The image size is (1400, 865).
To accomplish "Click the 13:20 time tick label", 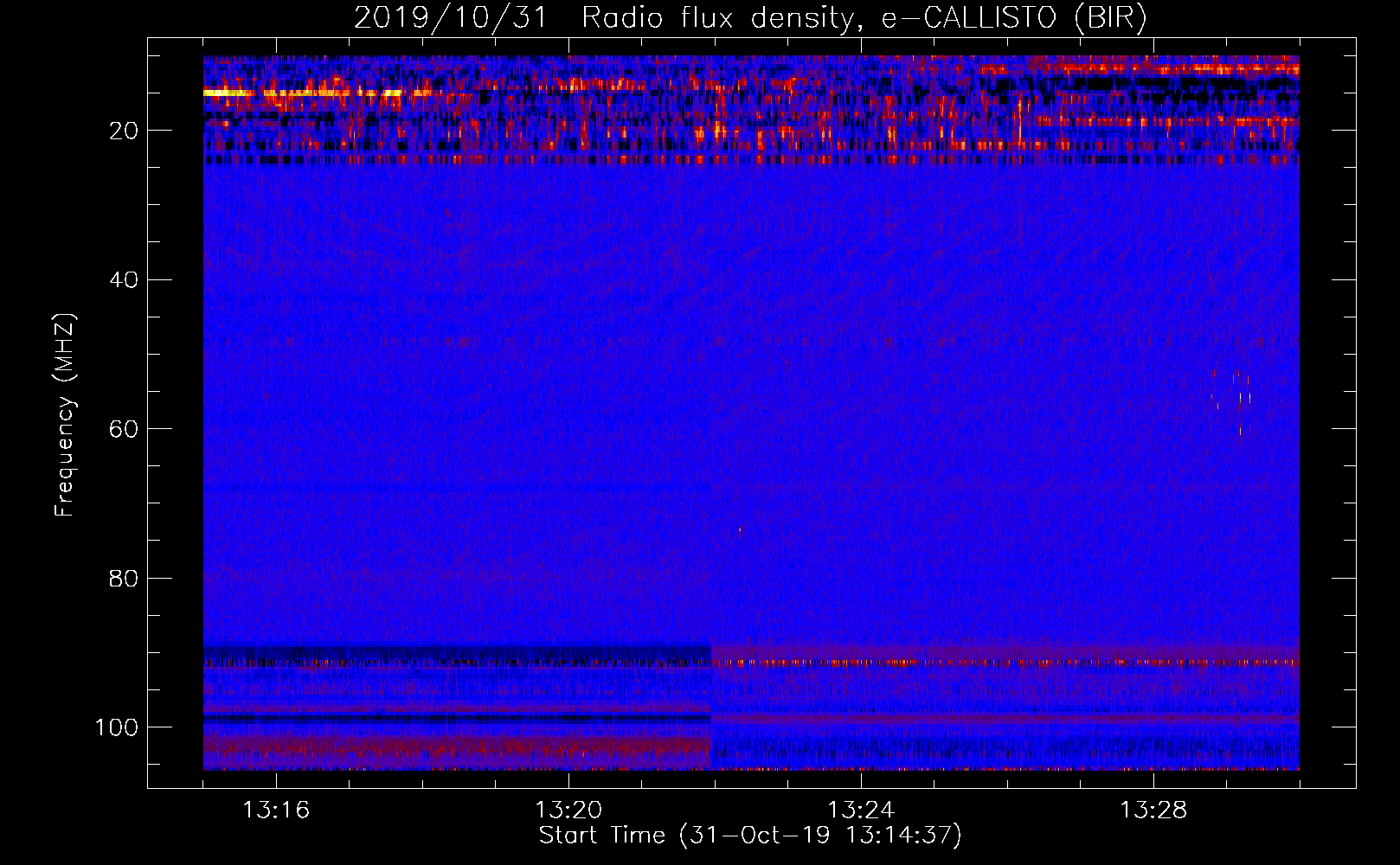I will (x=568, y=811).
